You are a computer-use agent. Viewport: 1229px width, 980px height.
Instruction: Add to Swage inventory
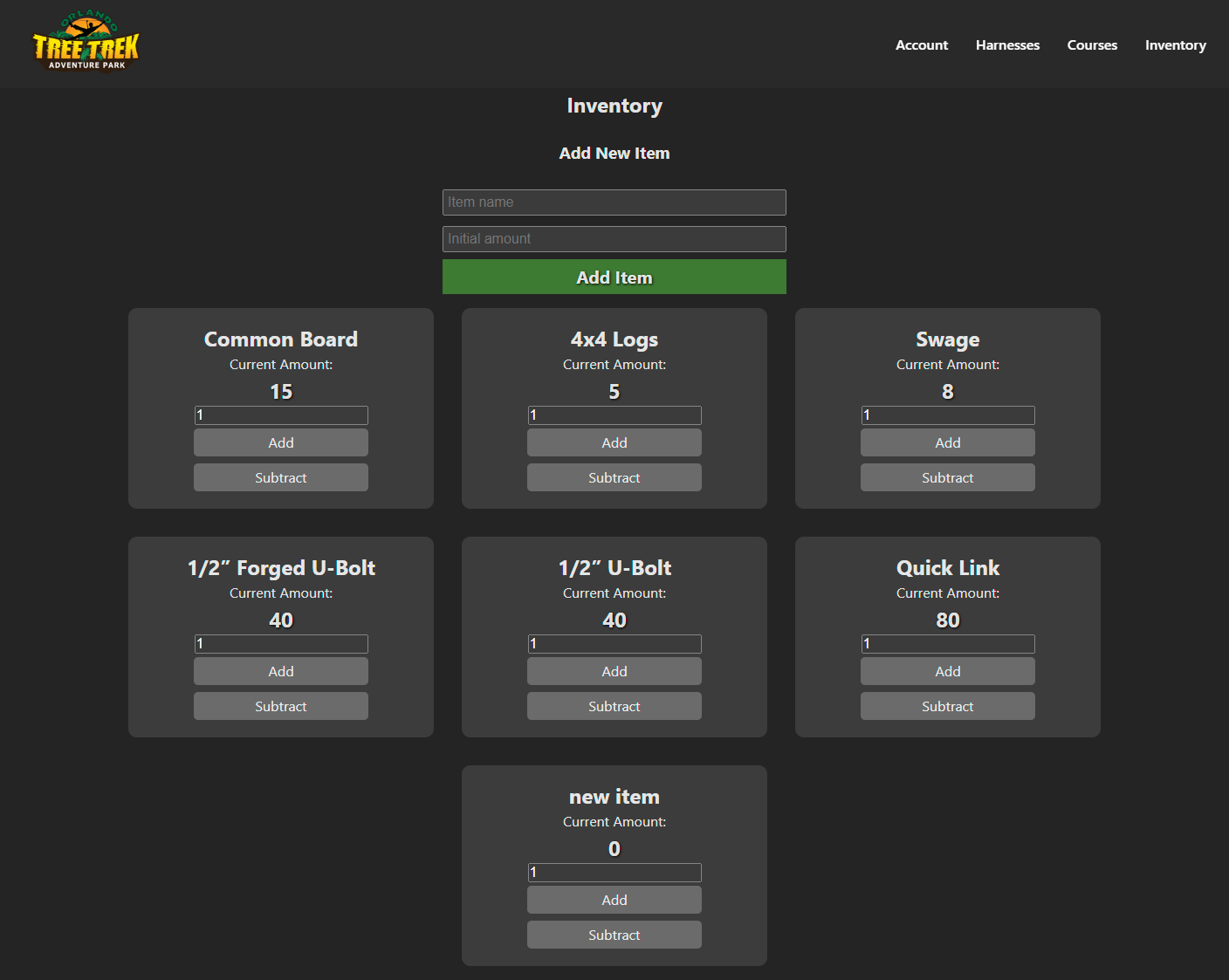coord(947,442)
